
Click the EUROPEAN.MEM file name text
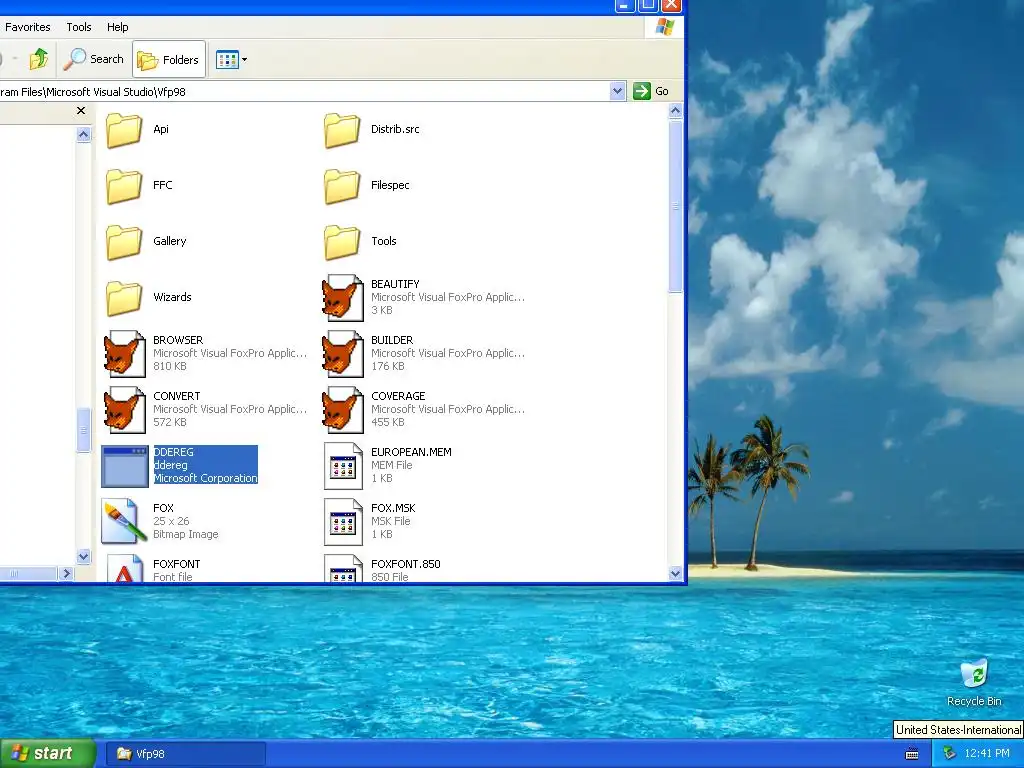click(x=411, y=452)
